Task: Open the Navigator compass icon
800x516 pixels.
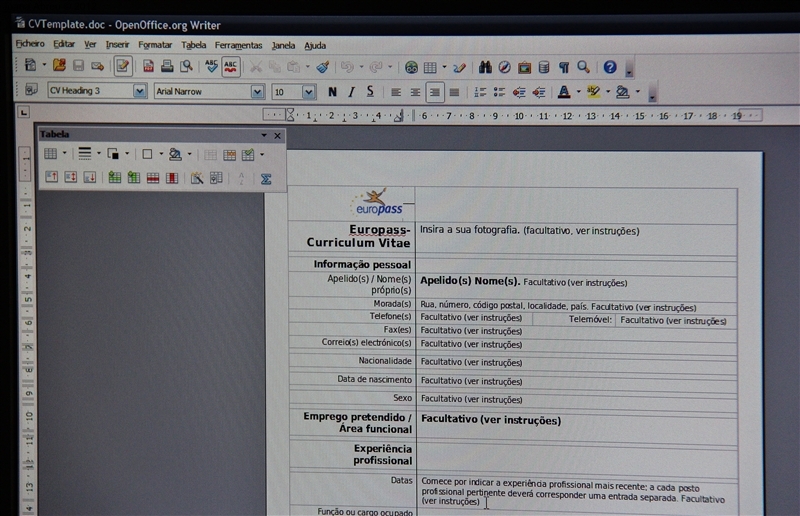Action: click(x=505, y=67)
